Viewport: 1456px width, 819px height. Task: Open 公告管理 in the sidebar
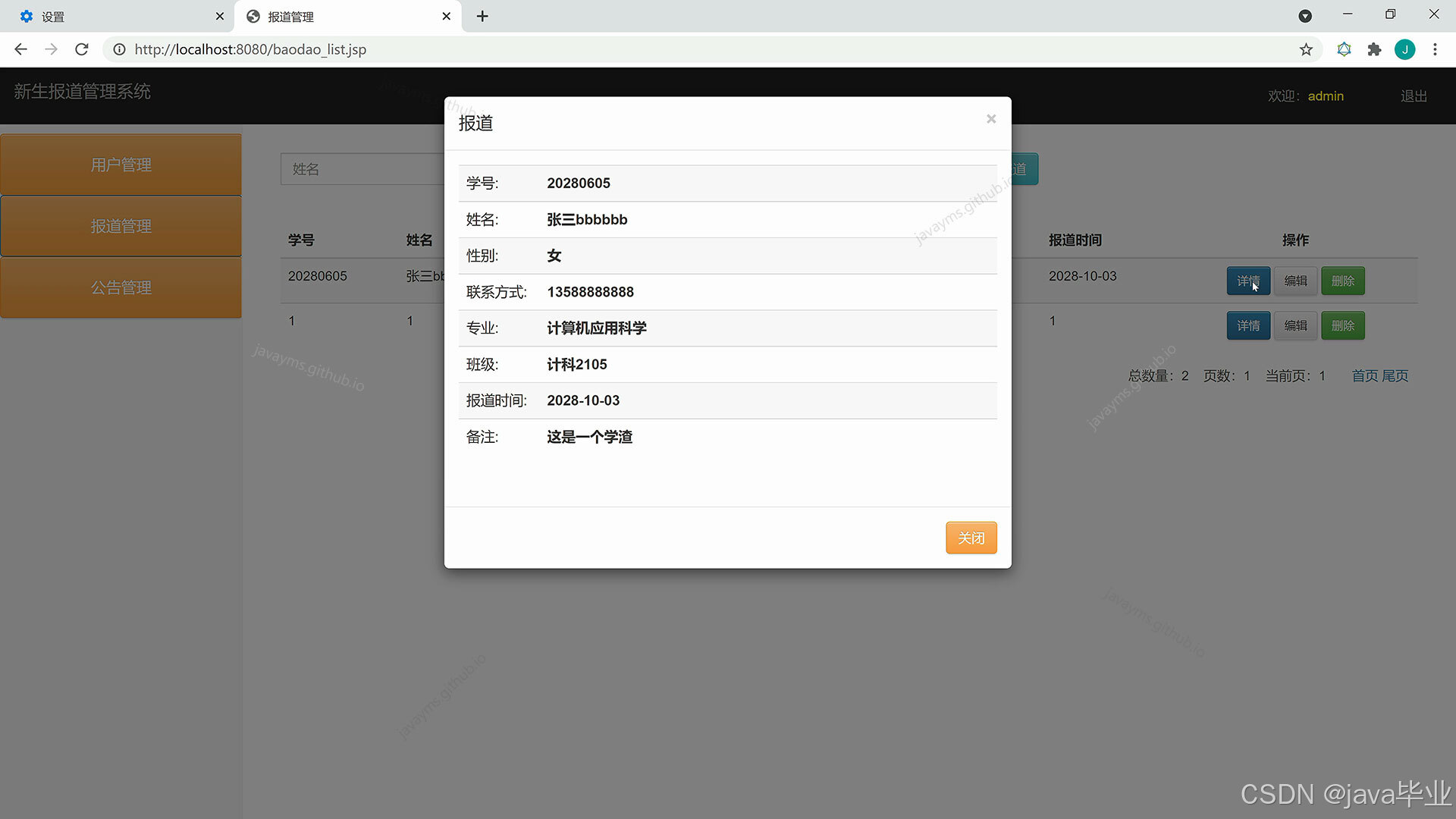pos(121,287)
